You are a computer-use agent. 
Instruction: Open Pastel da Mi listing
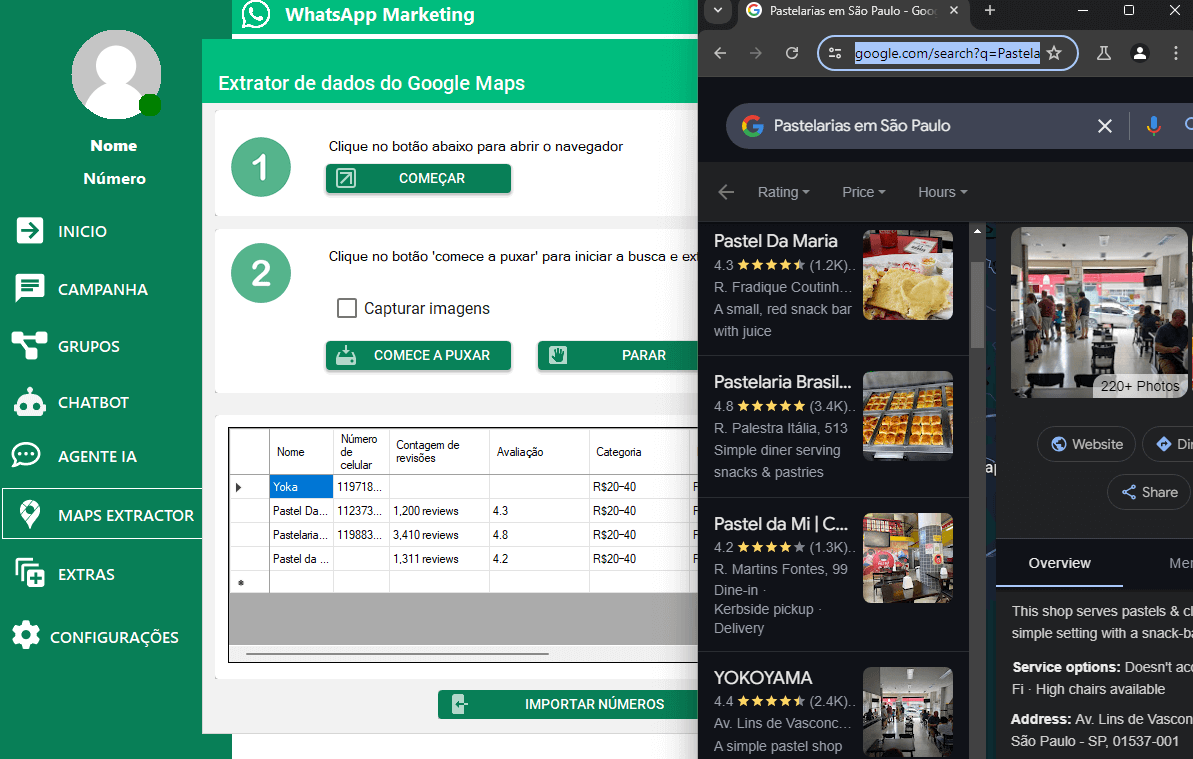pyautogui.click(x=833, y=574)
